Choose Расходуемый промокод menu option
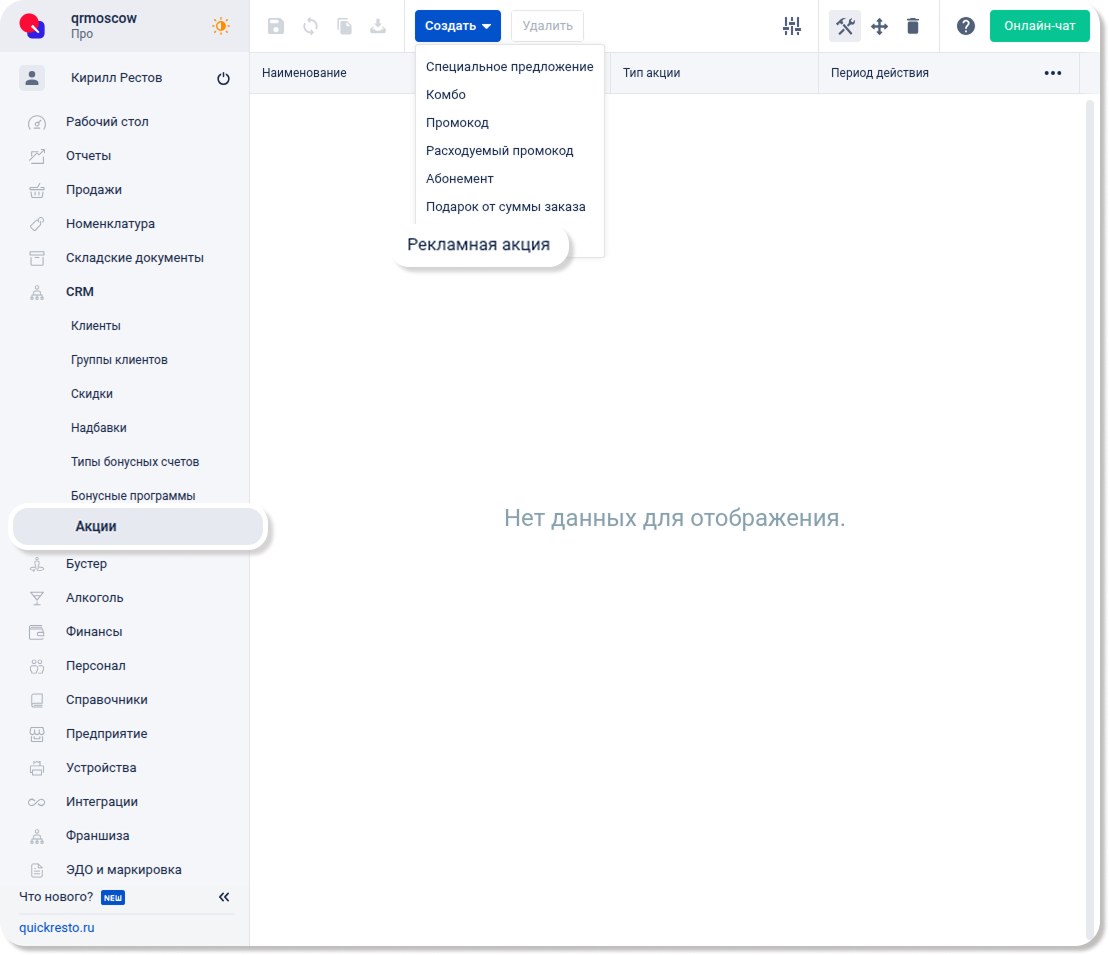The width and height of the screenshot is (1109, 955). click(x=499, y=151)
